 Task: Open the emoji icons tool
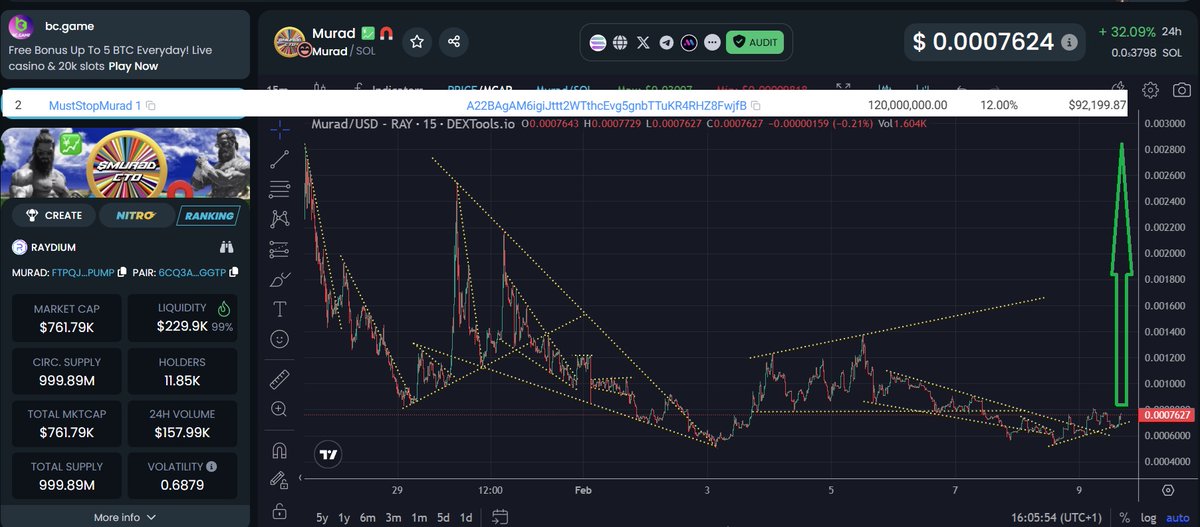pos(280,338)
